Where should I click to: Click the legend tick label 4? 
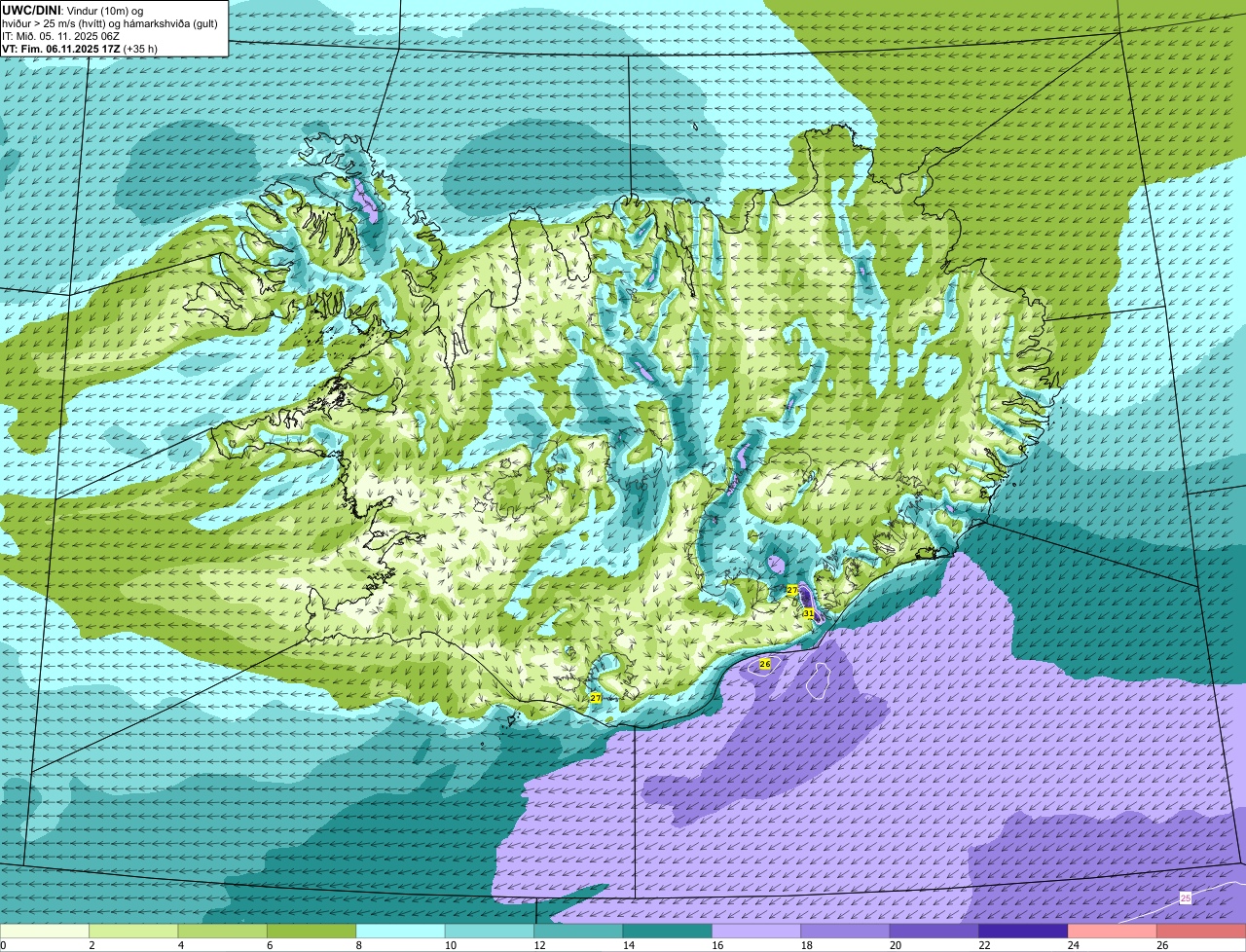click(x=180, y=945)
